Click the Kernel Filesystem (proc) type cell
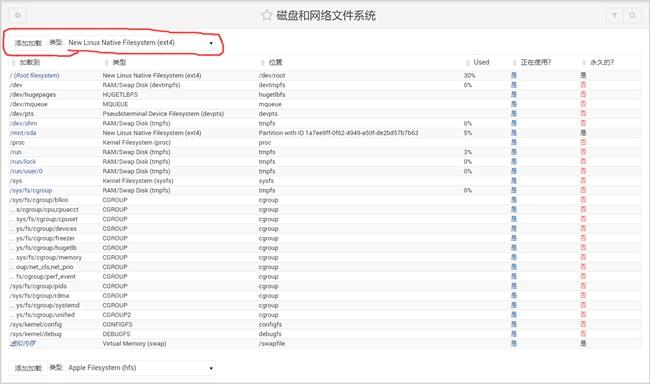 tap(136, 142)
